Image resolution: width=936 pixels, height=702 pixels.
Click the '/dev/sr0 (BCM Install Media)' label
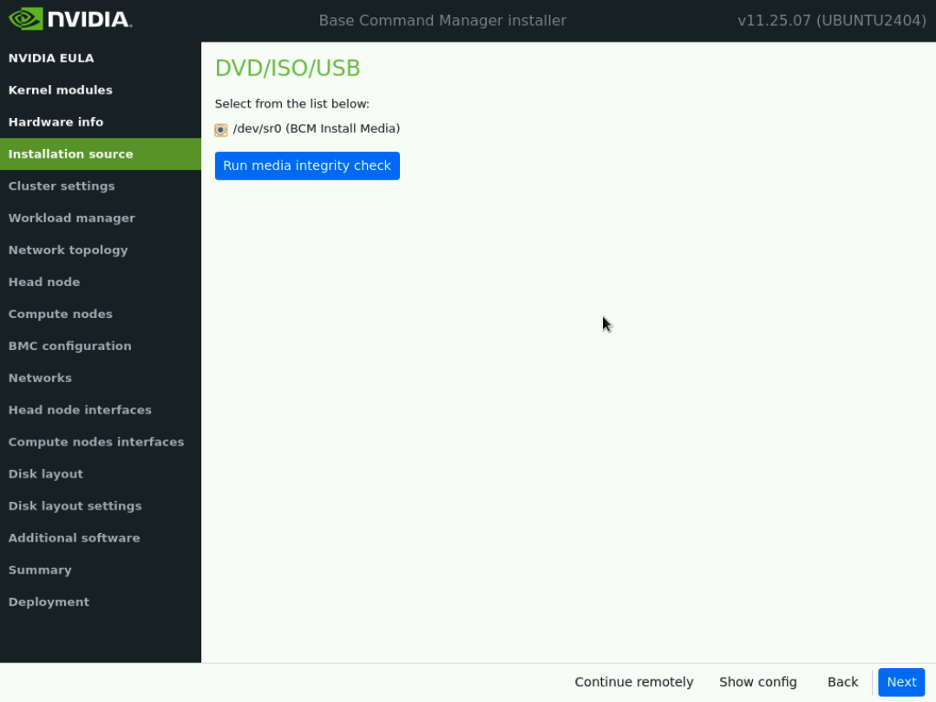(316, 128)
